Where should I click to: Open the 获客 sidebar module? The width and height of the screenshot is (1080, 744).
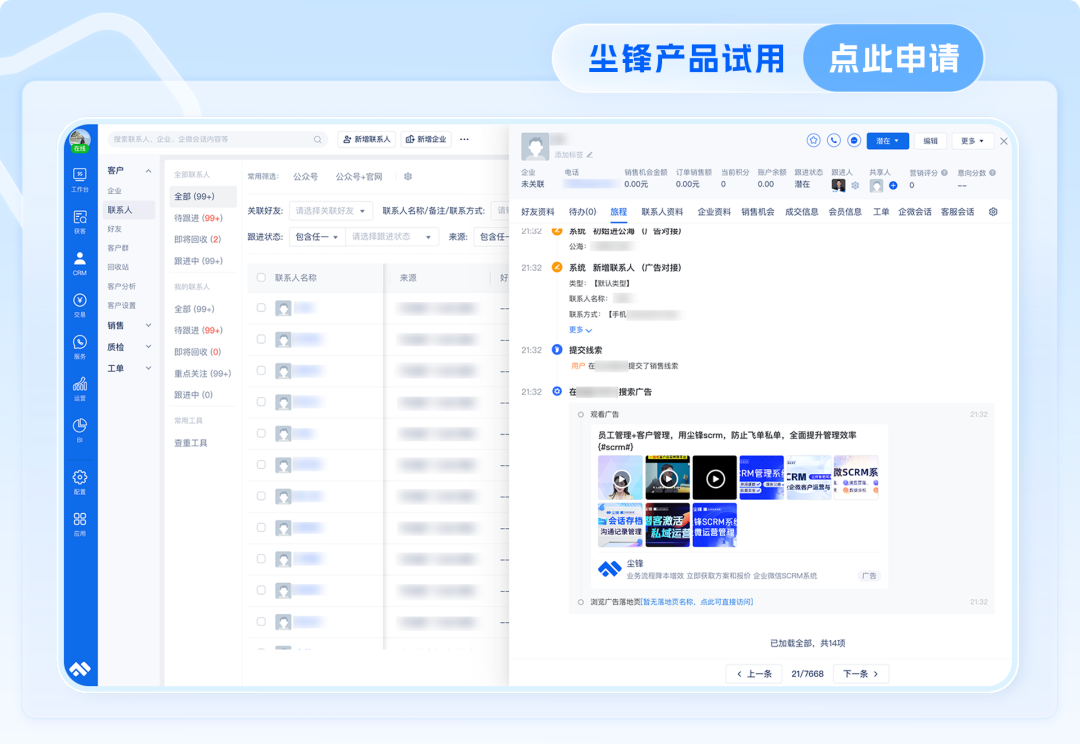point(80,222)
